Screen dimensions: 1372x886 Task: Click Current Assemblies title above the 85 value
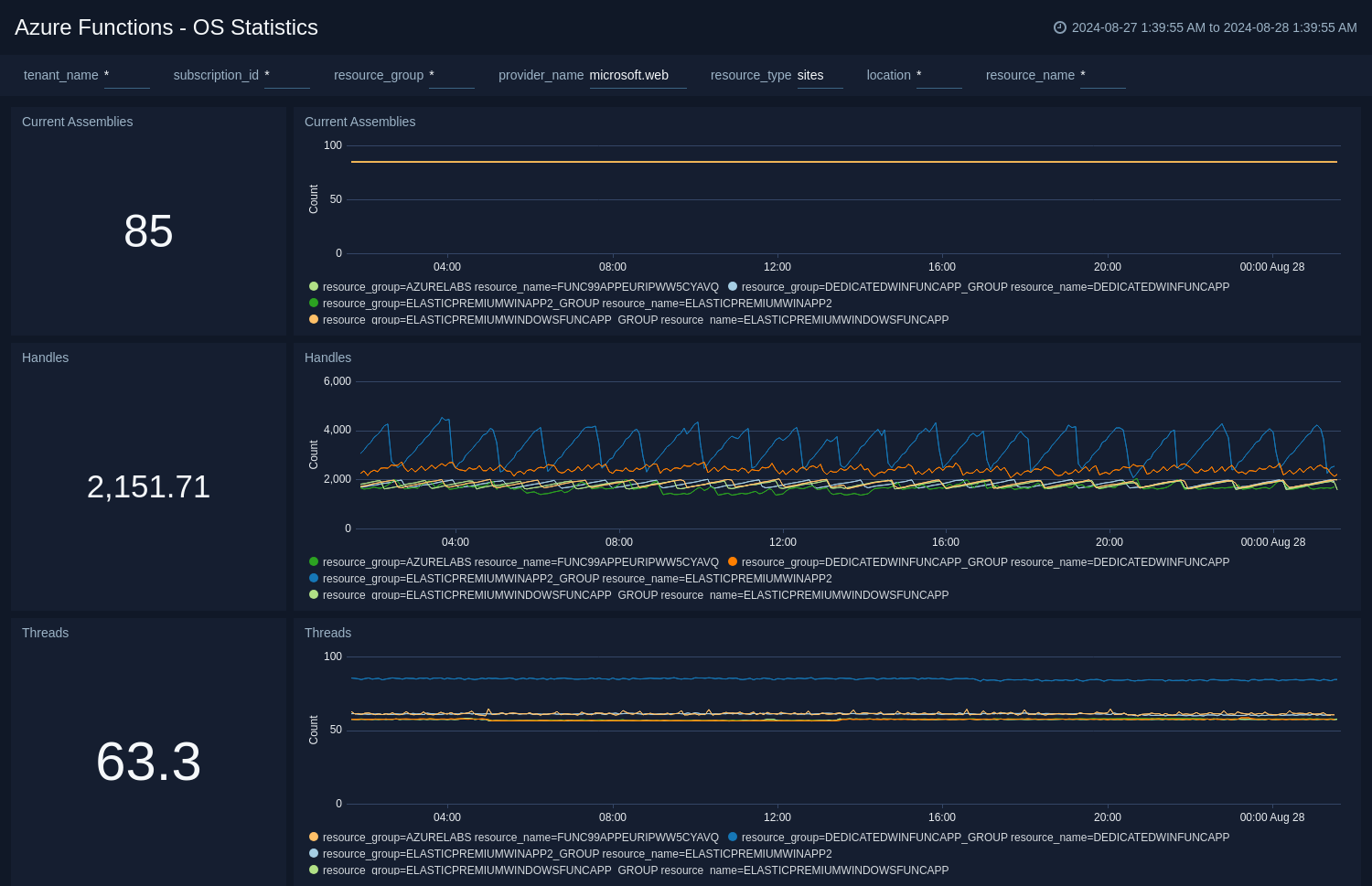point(77,122)
